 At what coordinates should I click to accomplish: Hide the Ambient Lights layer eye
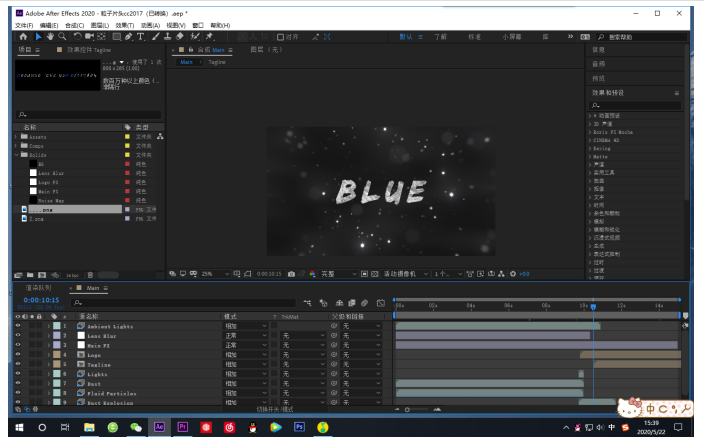(18, 326)
